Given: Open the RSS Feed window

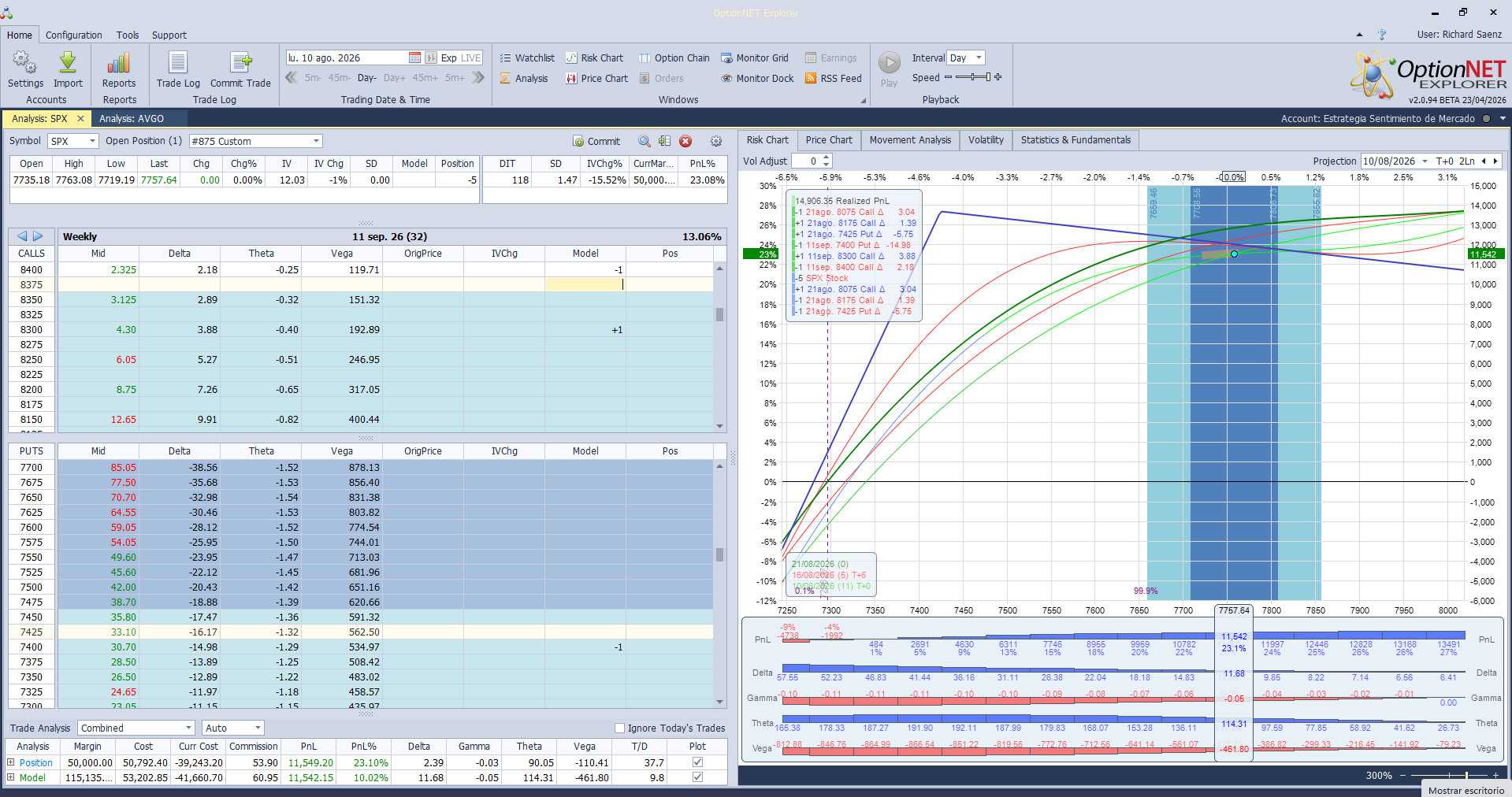Looking at the screenshot, I should (833, 78).
